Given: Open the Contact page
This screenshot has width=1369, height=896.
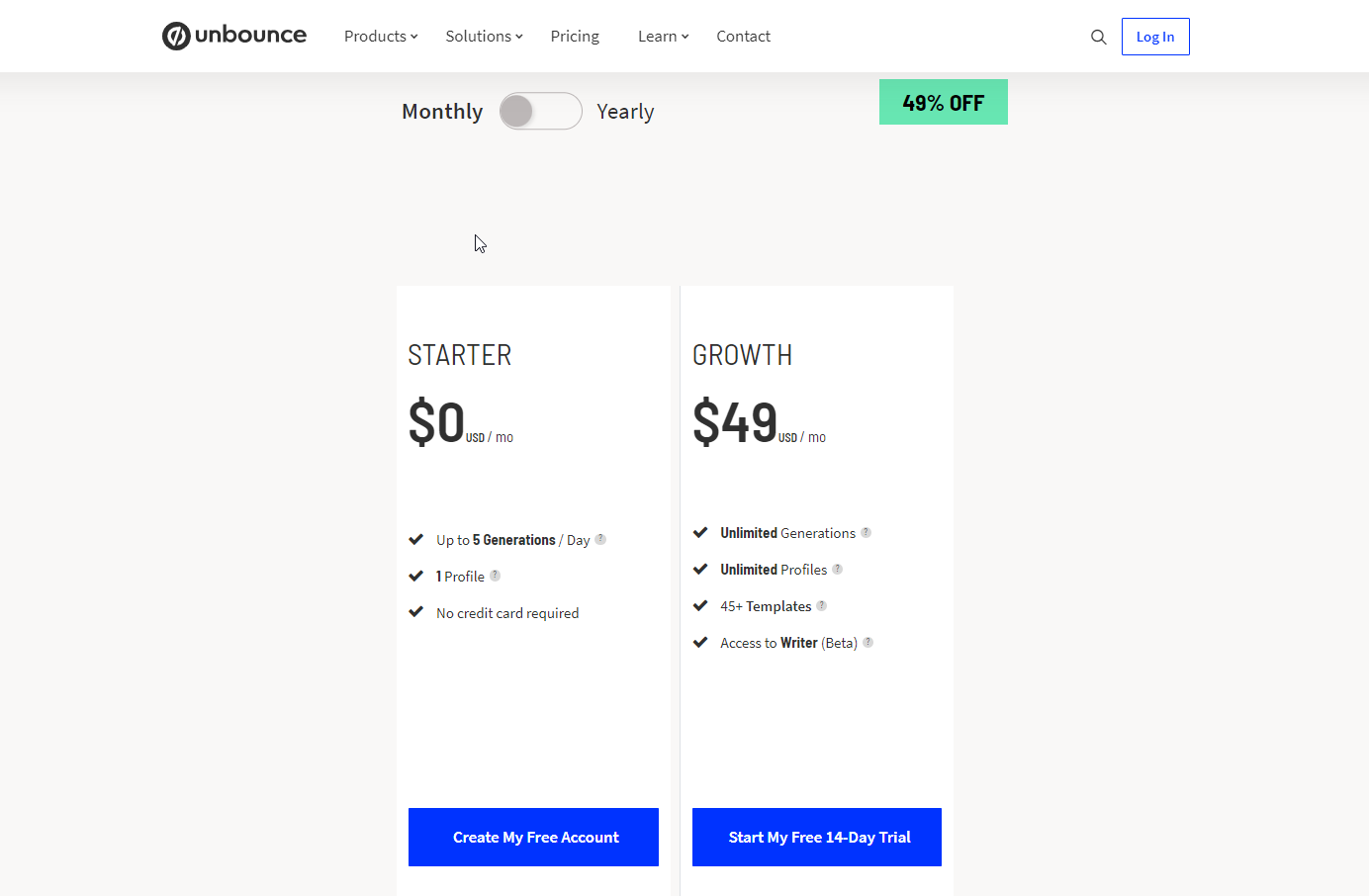Looking at the screenshot, I should point(743,36).
